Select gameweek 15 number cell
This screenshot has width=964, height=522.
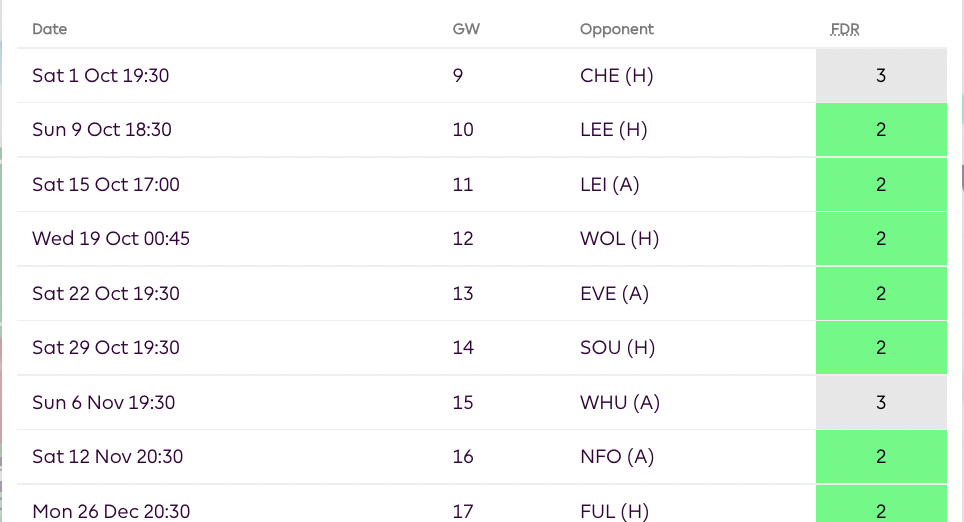pyautogui.click(x=463, y=402)
